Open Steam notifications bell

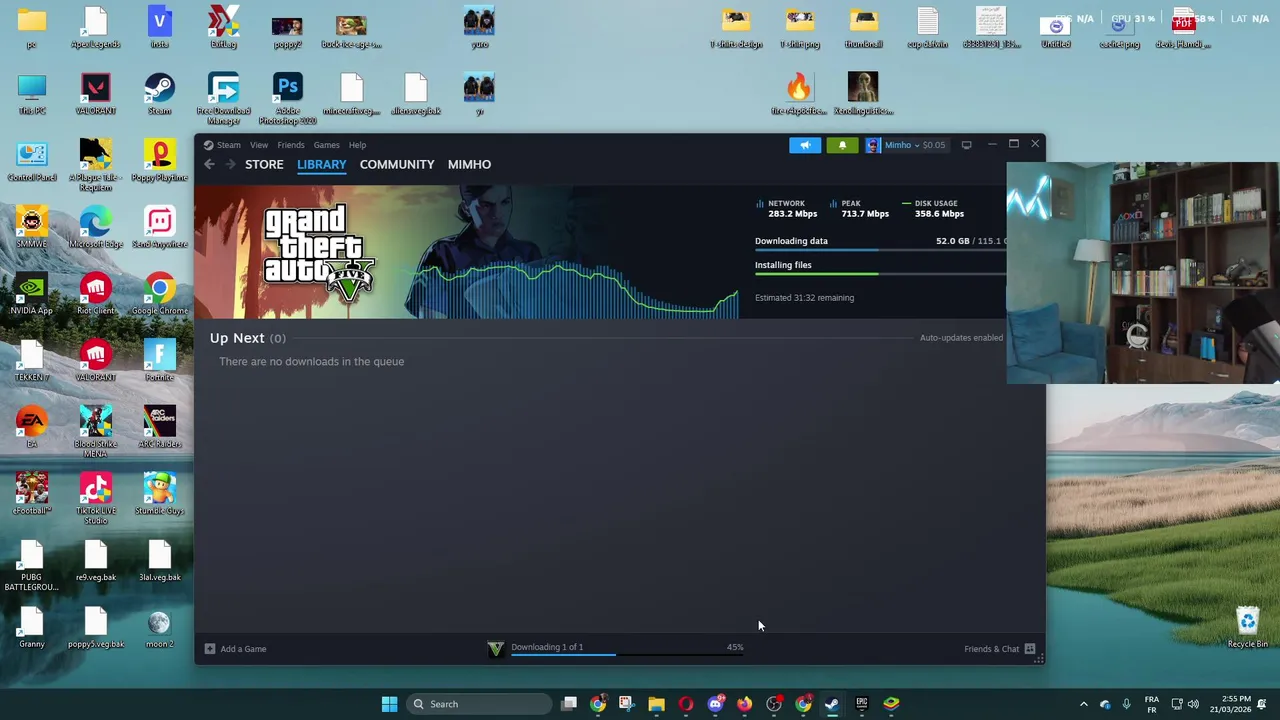[842, 145]
